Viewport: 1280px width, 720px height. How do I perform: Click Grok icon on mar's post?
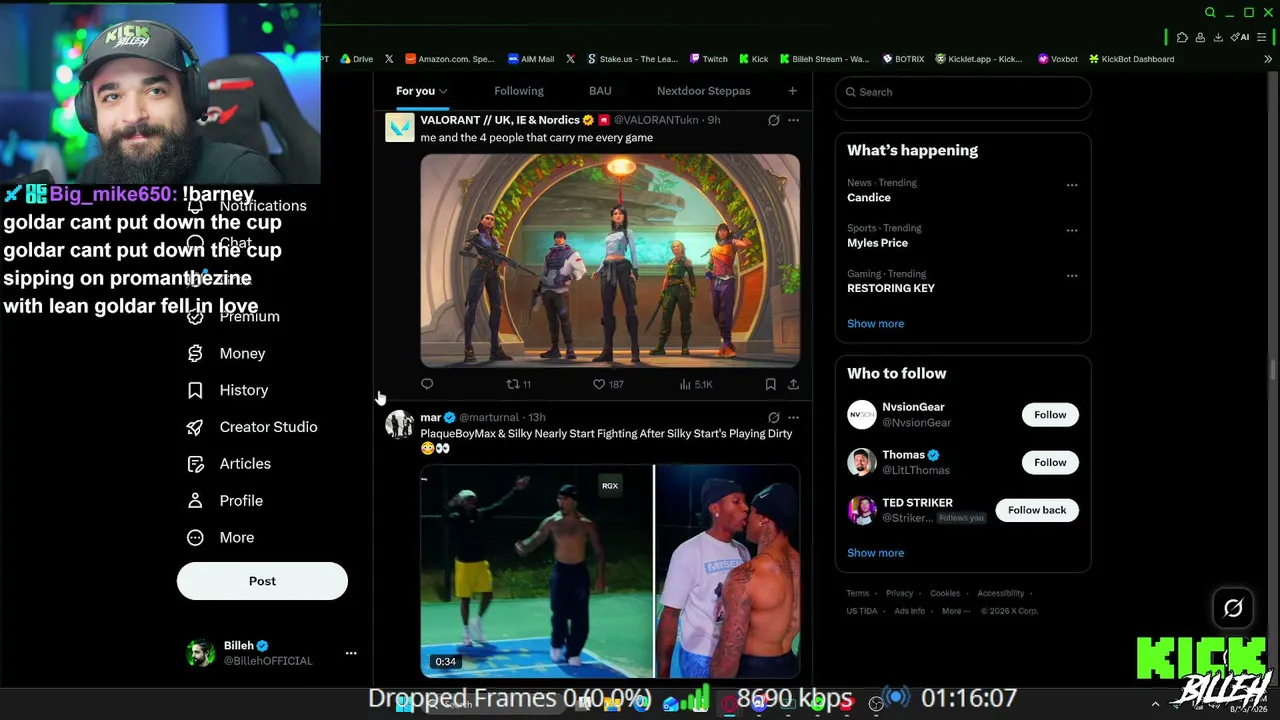pos(773,417)
